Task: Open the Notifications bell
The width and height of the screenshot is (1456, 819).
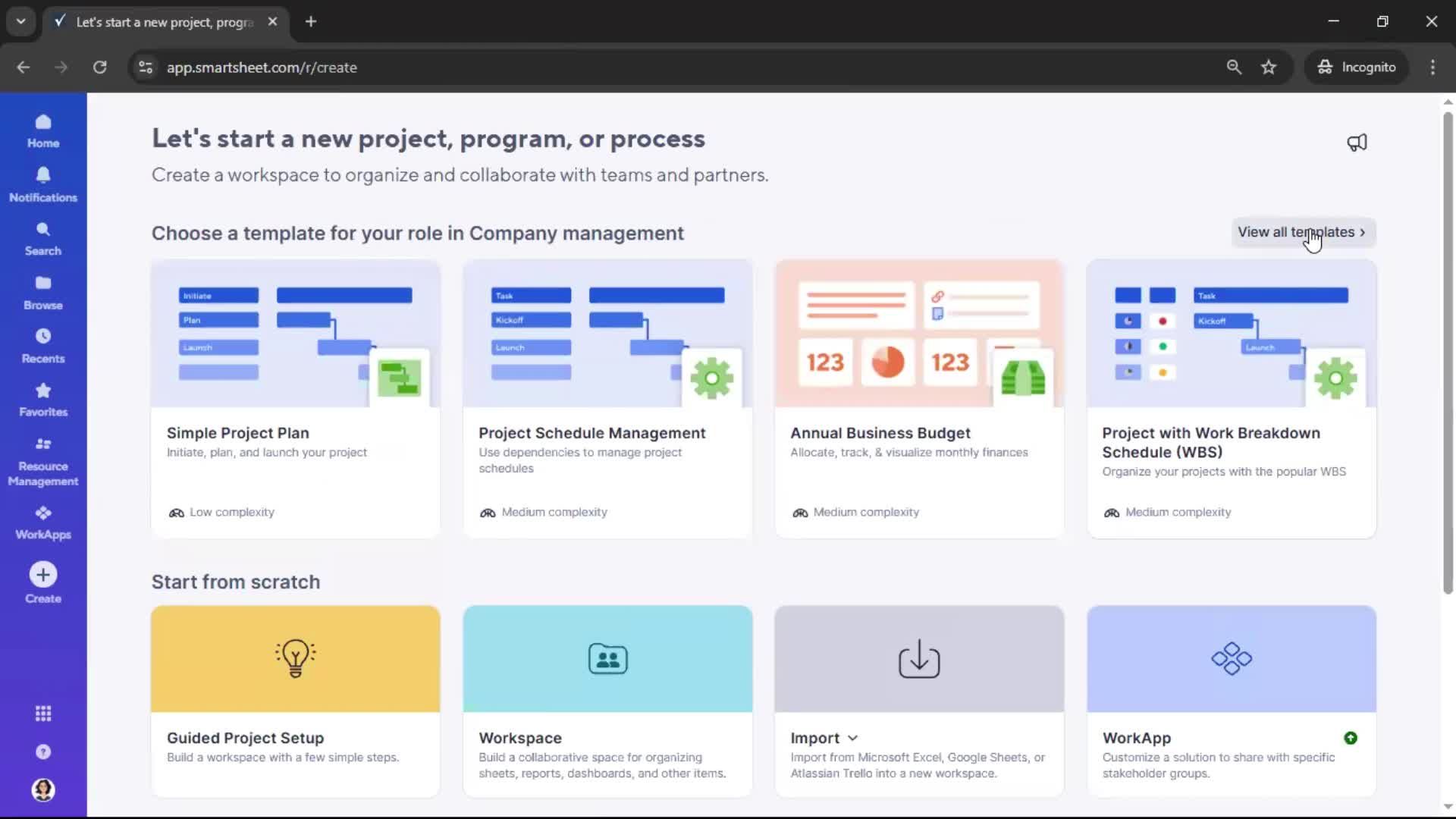Action: point(43,184)
